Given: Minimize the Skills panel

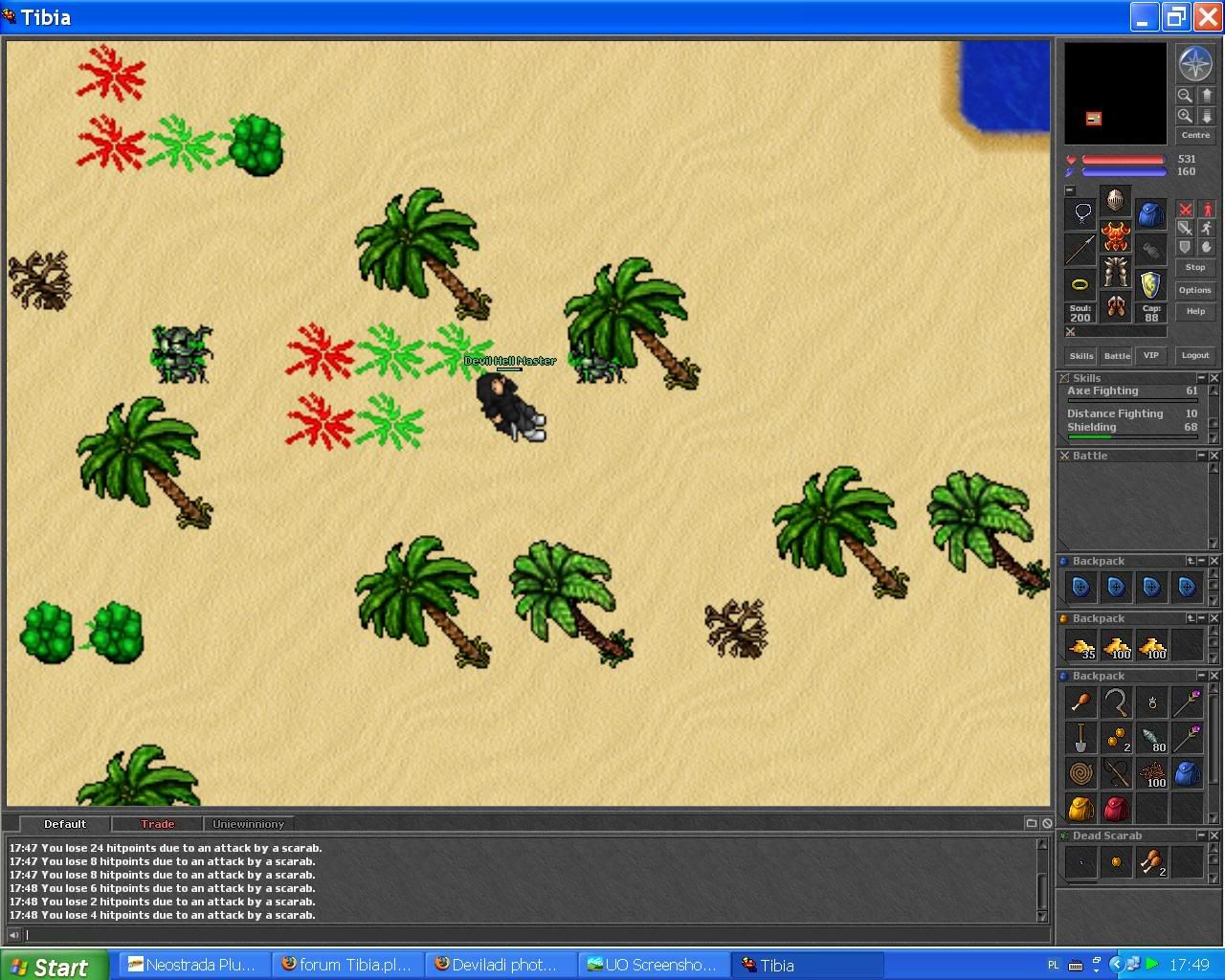Looking at the screenshot, I should click(1201, 378).
